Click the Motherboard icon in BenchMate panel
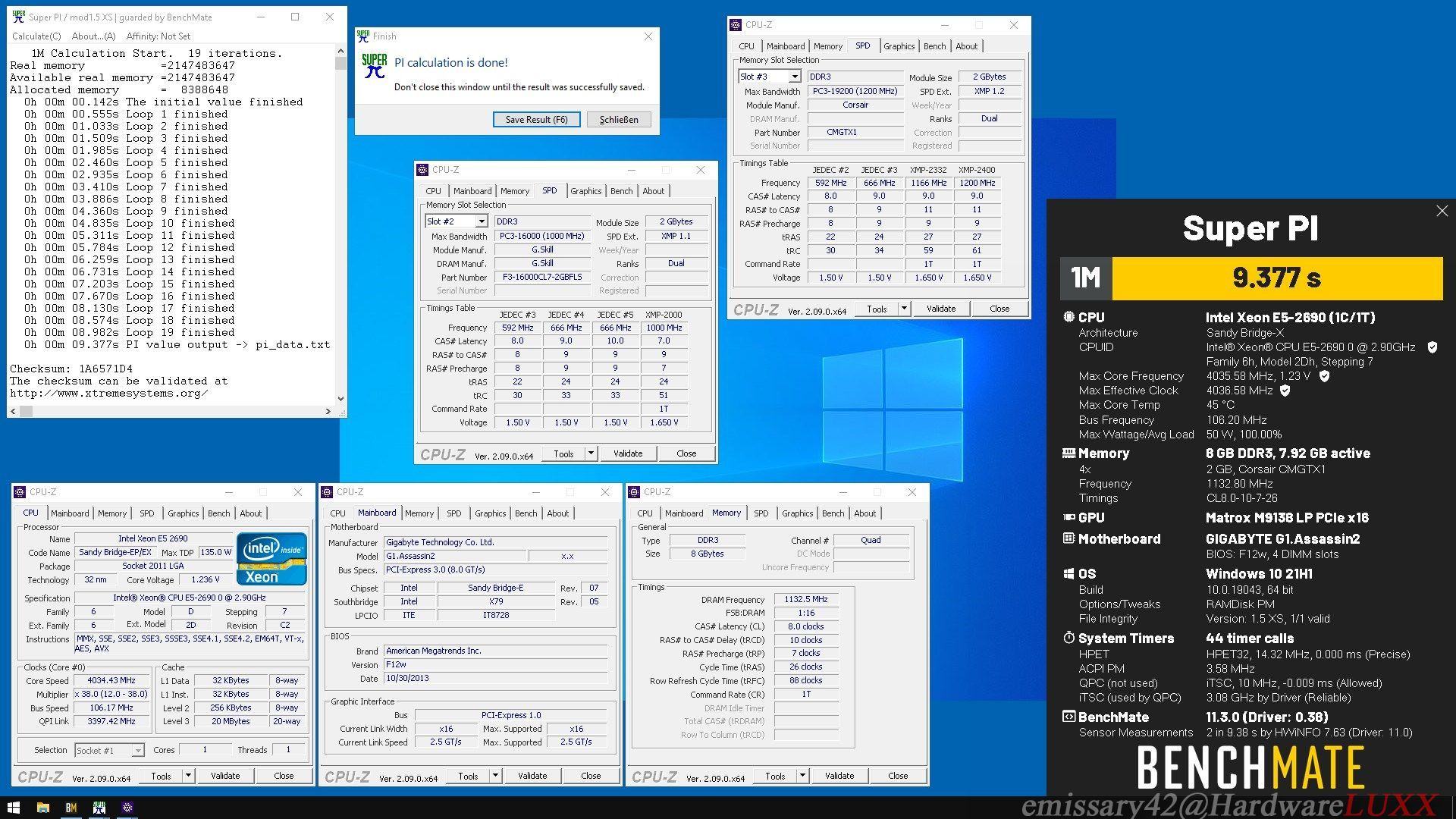This screenshot has height=819, width=1456. pyautogui.click(x=1068, y=538)
